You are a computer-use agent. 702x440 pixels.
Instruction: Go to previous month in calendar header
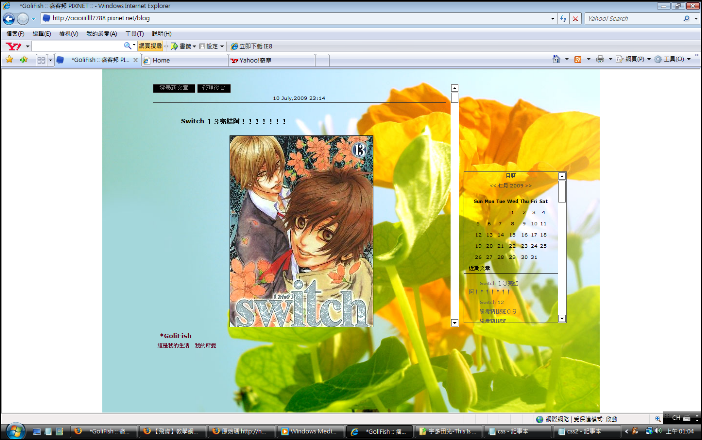[x=493, y=185]
